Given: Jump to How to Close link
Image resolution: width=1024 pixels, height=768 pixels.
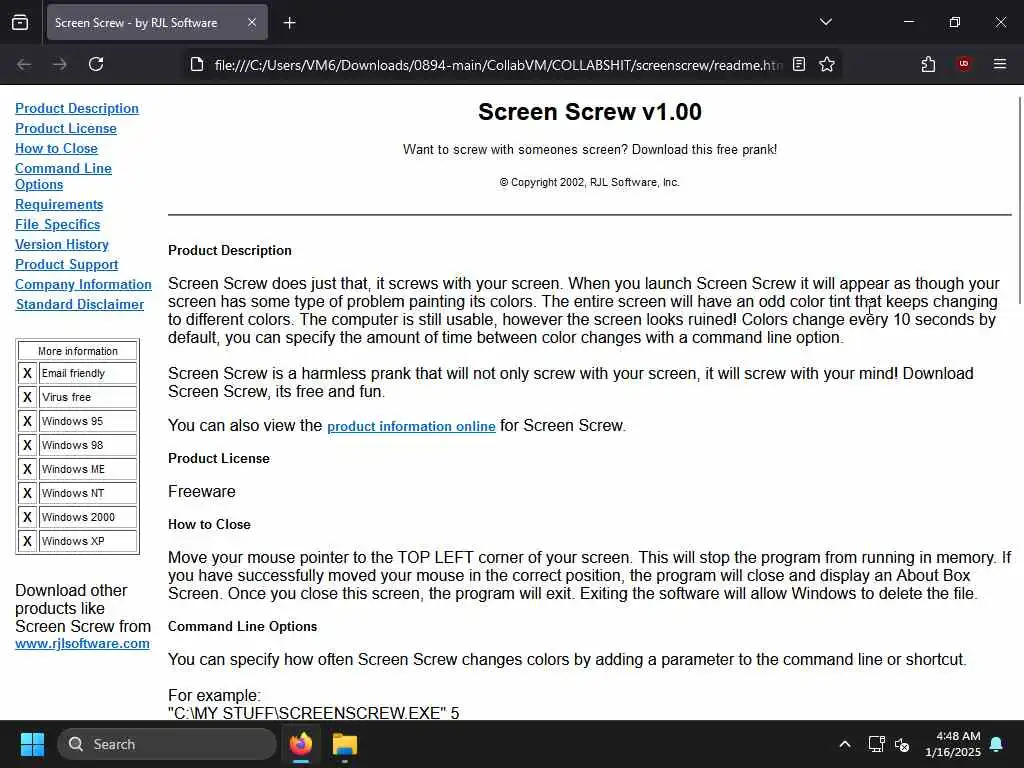Looking at the screenshot, I should [x=56, y=148].
